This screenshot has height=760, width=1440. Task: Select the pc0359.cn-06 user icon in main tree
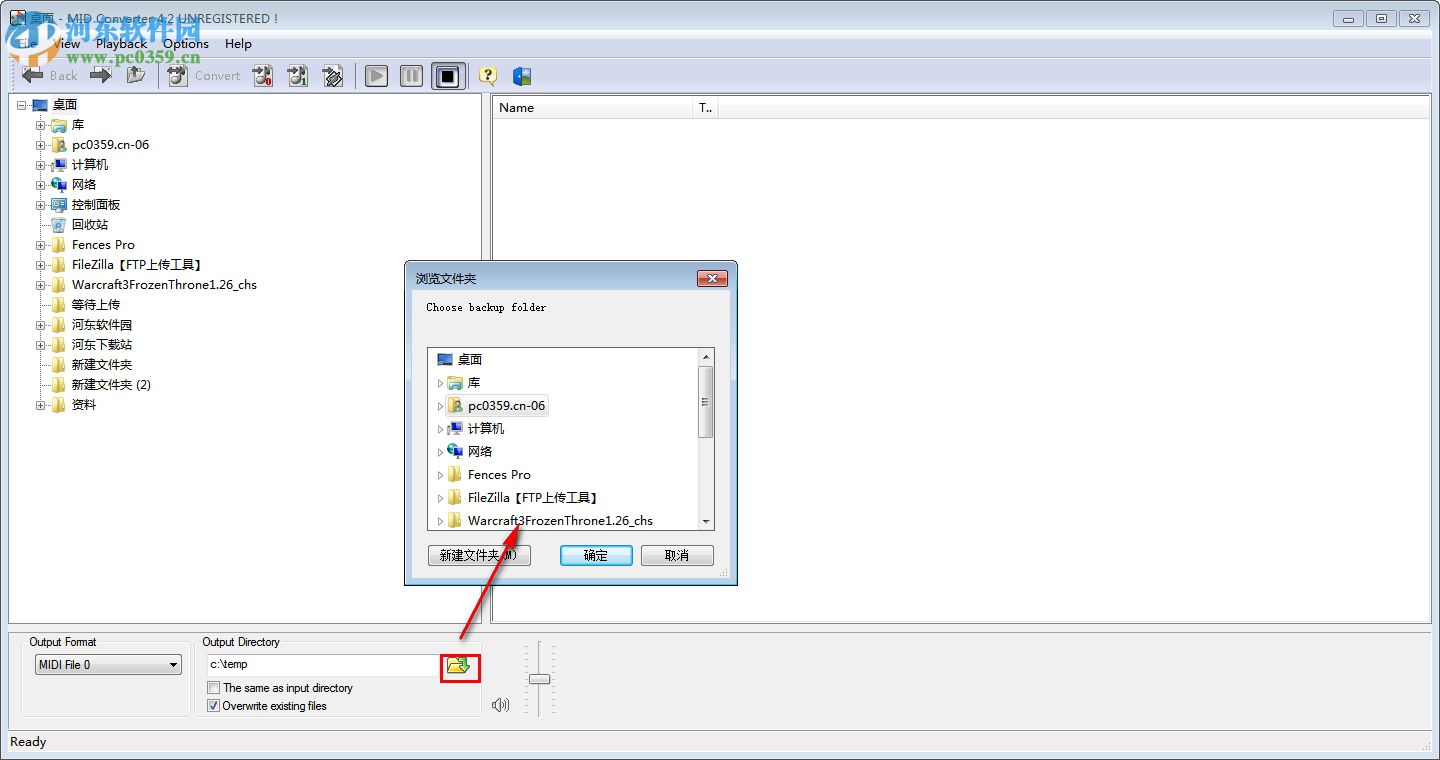(x=59, y=145)
